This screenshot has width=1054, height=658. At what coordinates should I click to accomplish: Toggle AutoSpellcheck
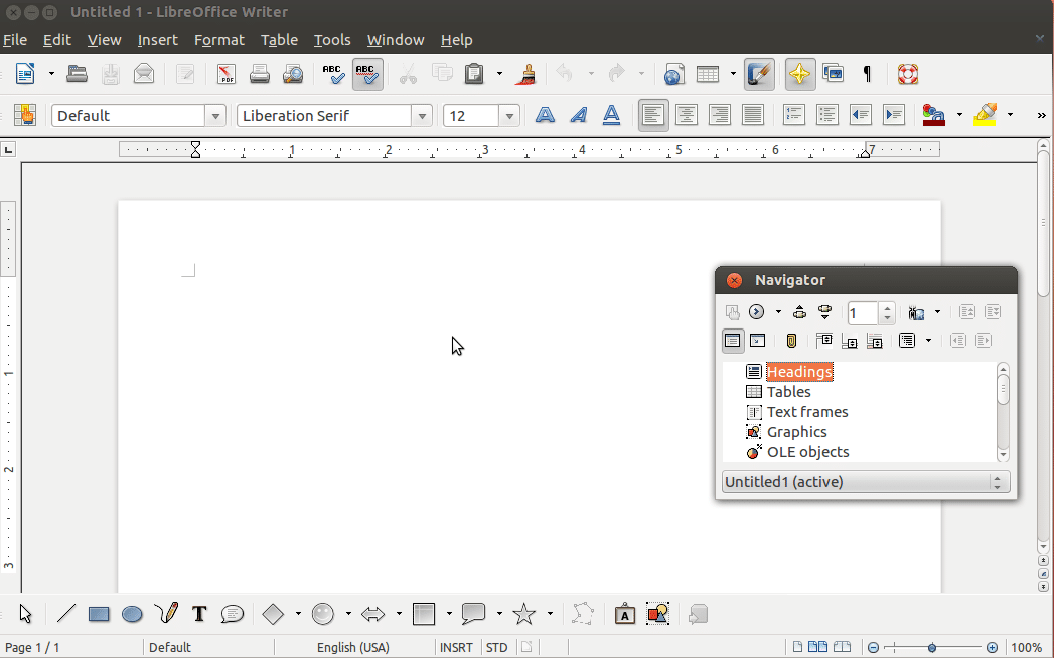pyautogui.click(x=368, y=73)
